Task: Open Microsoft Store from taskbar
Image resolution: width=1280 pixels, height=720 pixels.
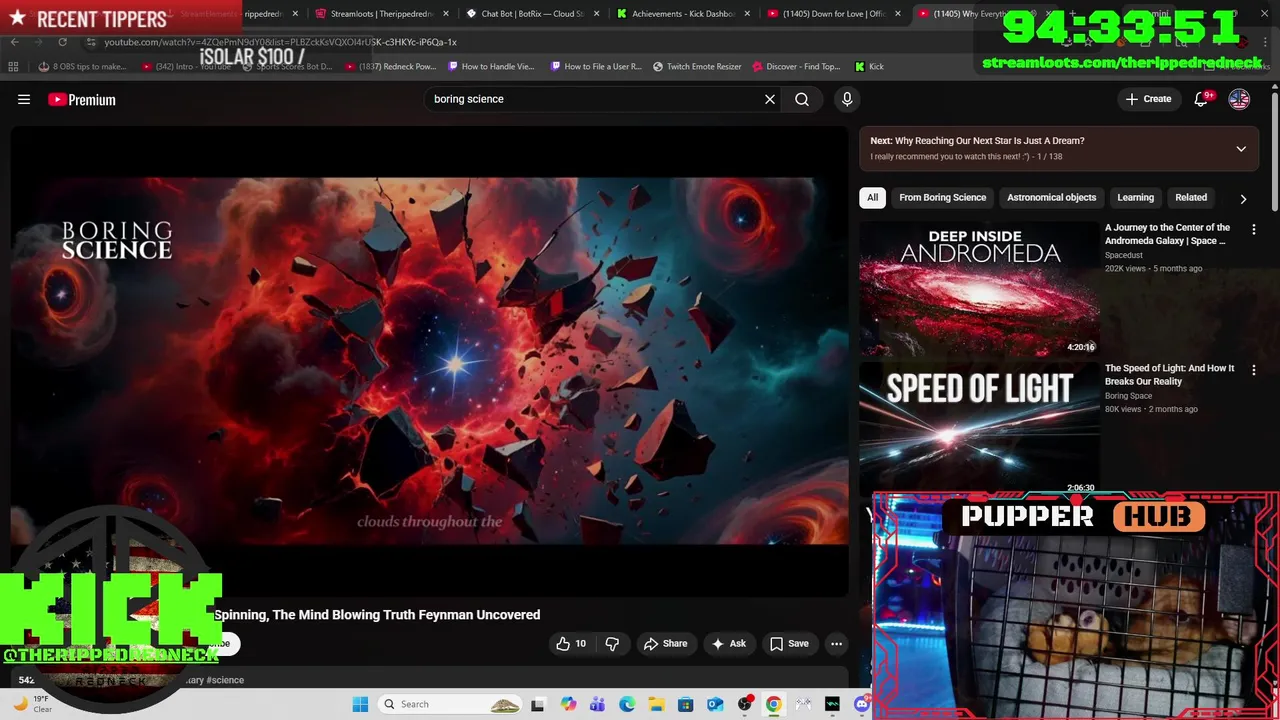Action: coord(685,704)
